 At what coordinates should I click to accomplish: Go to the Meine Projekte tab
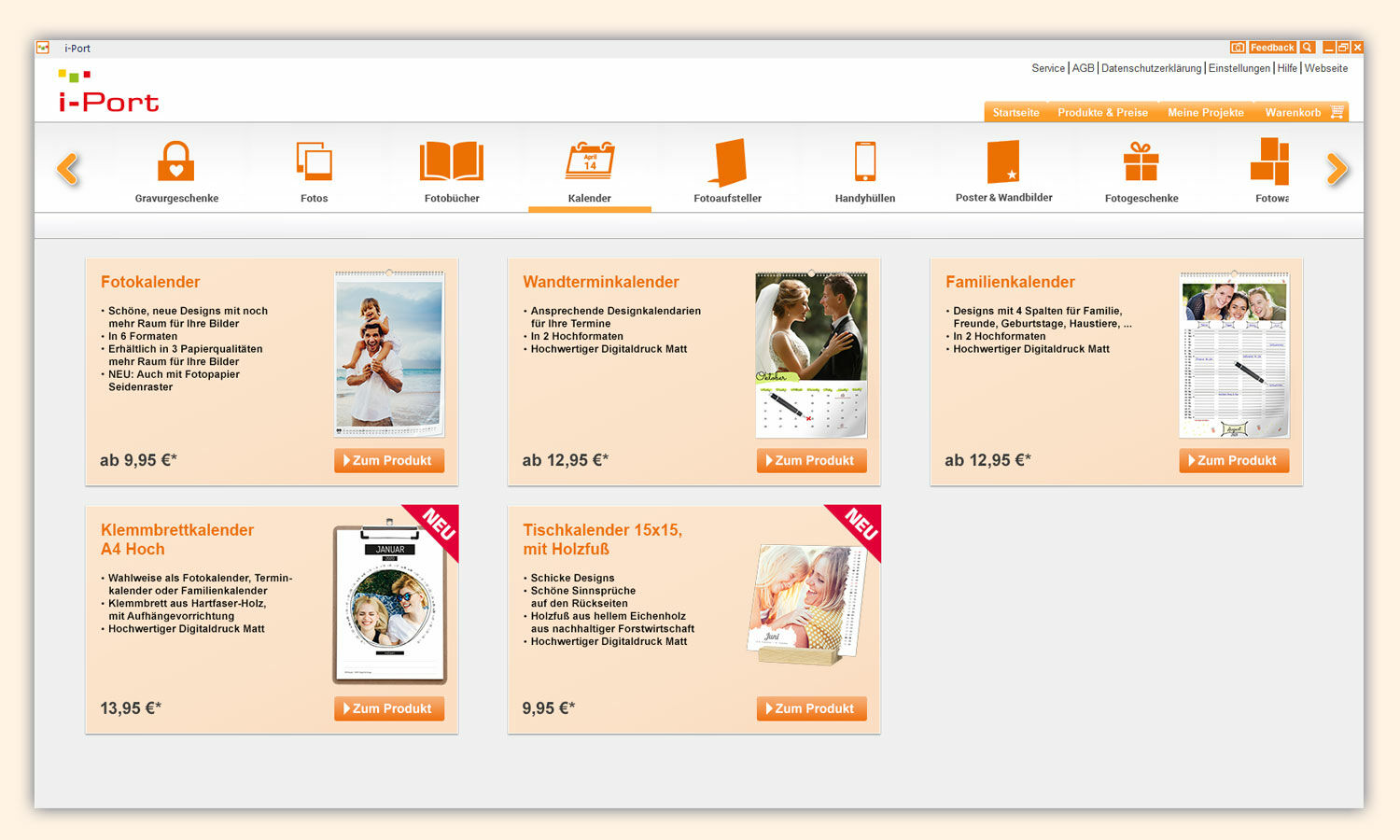tap(1205, 113)
